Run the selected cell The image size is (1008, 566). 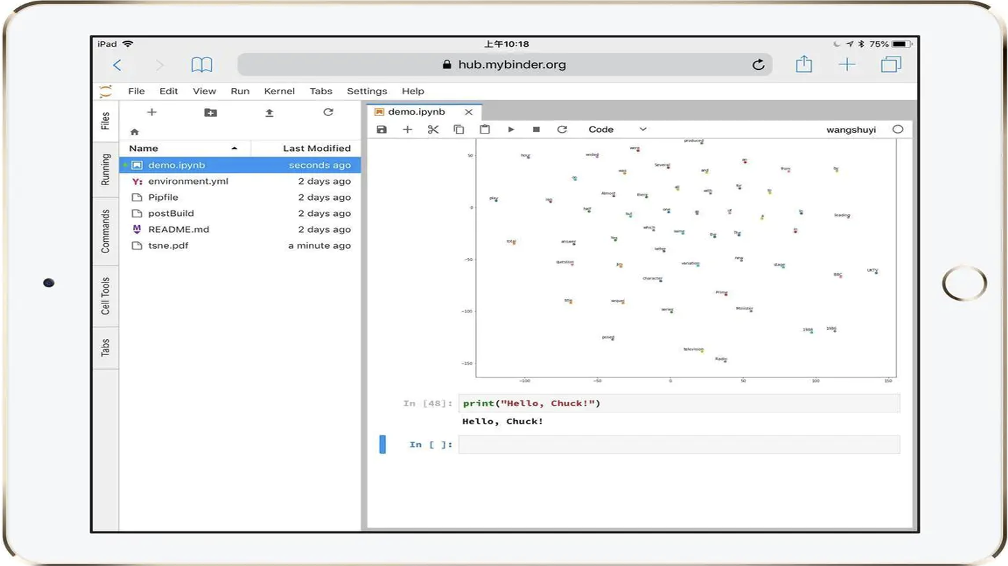coord(511,129)
